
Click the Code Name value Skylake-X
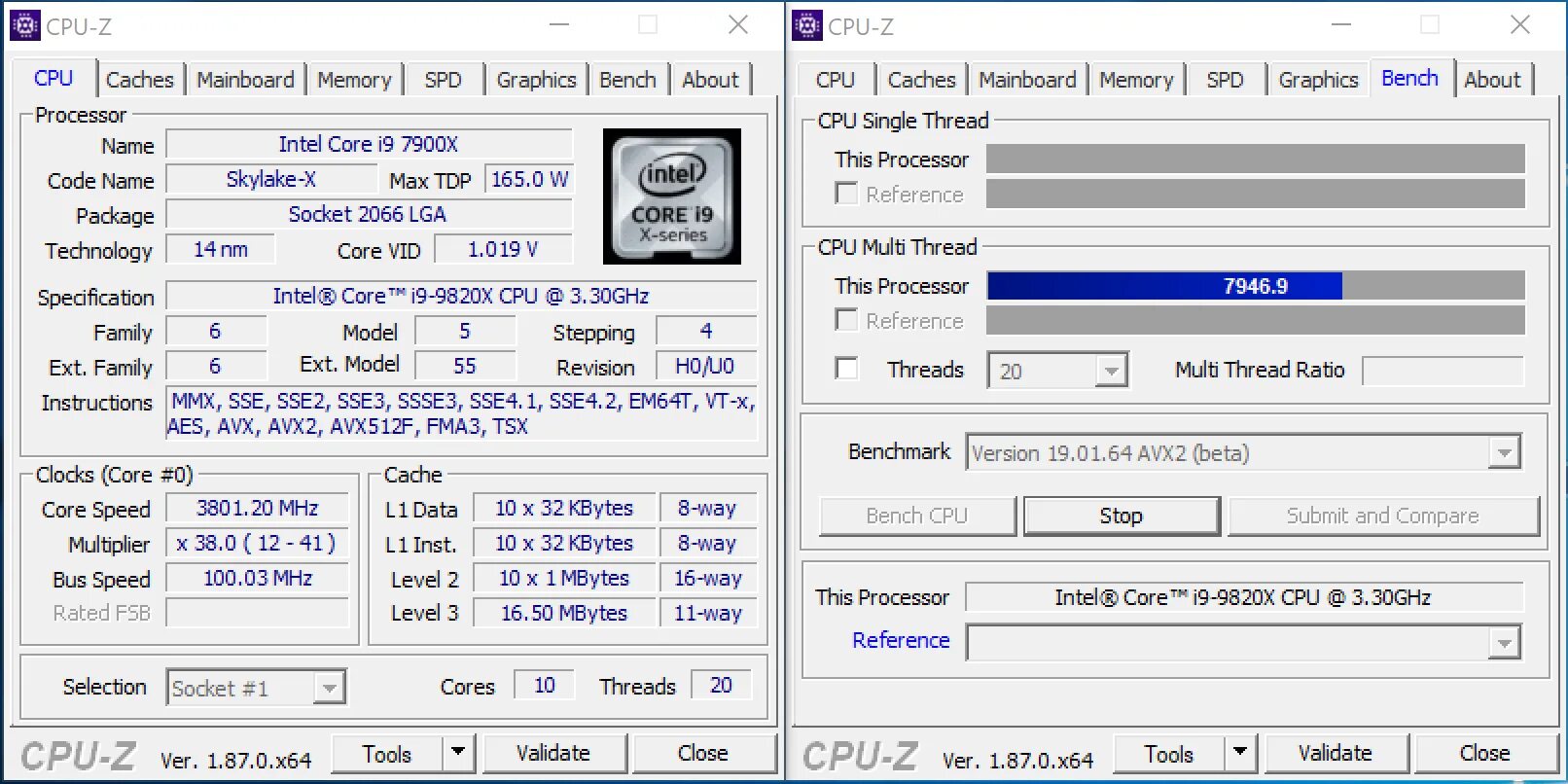coord(271,179)
